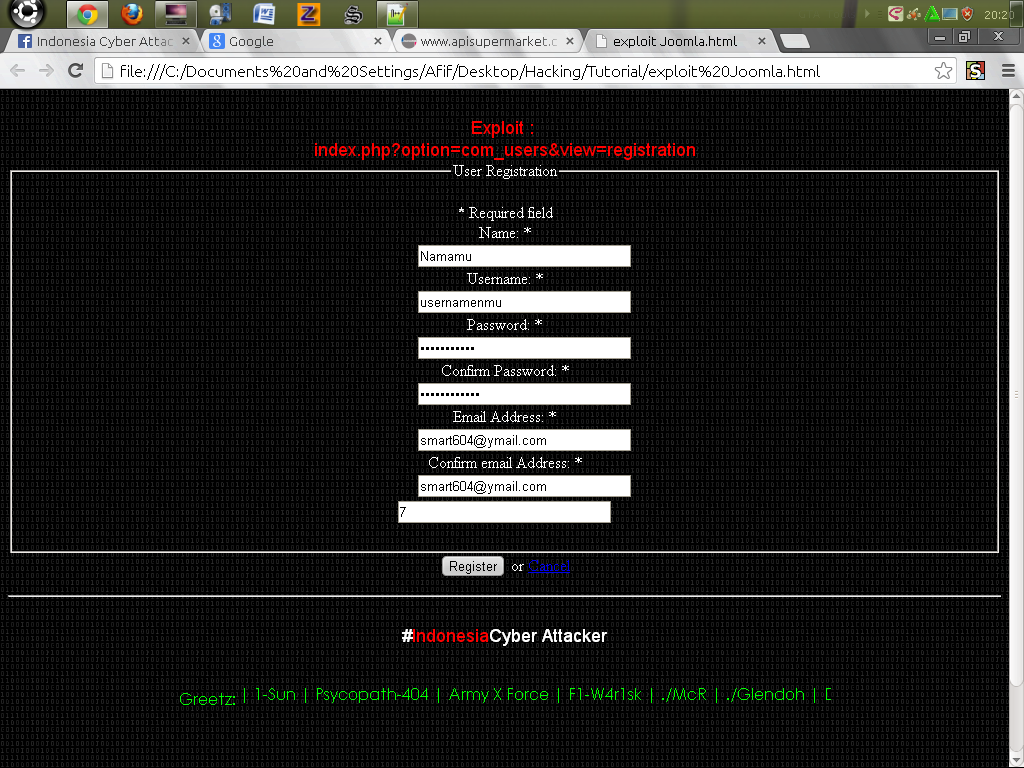Reload the exploit Joomla page
The width and height of the screenshot is (1024, 768).
click(76, 71)
